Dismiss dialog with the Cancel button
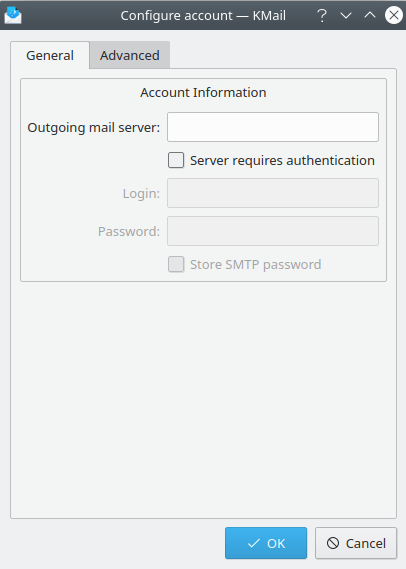Screen dimensions: 406x569 [x=356, y=543]
